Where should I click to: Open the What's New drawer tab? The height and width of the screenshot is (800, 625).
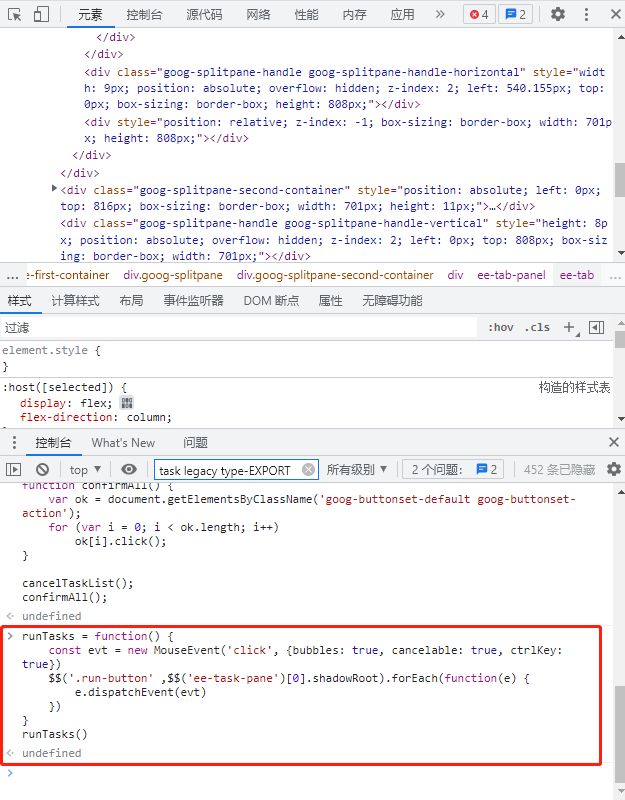click(123, 443)
